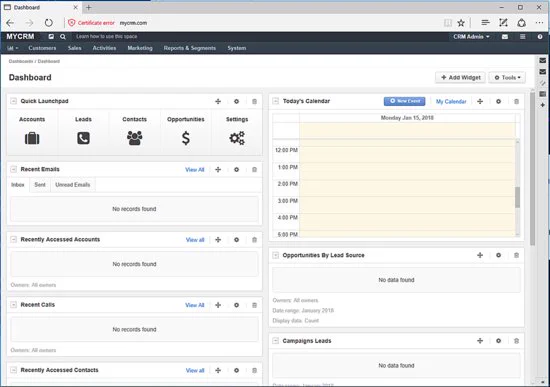Switch to the Sent emails tab
550x387 pixels.
[x=40, y=185]
